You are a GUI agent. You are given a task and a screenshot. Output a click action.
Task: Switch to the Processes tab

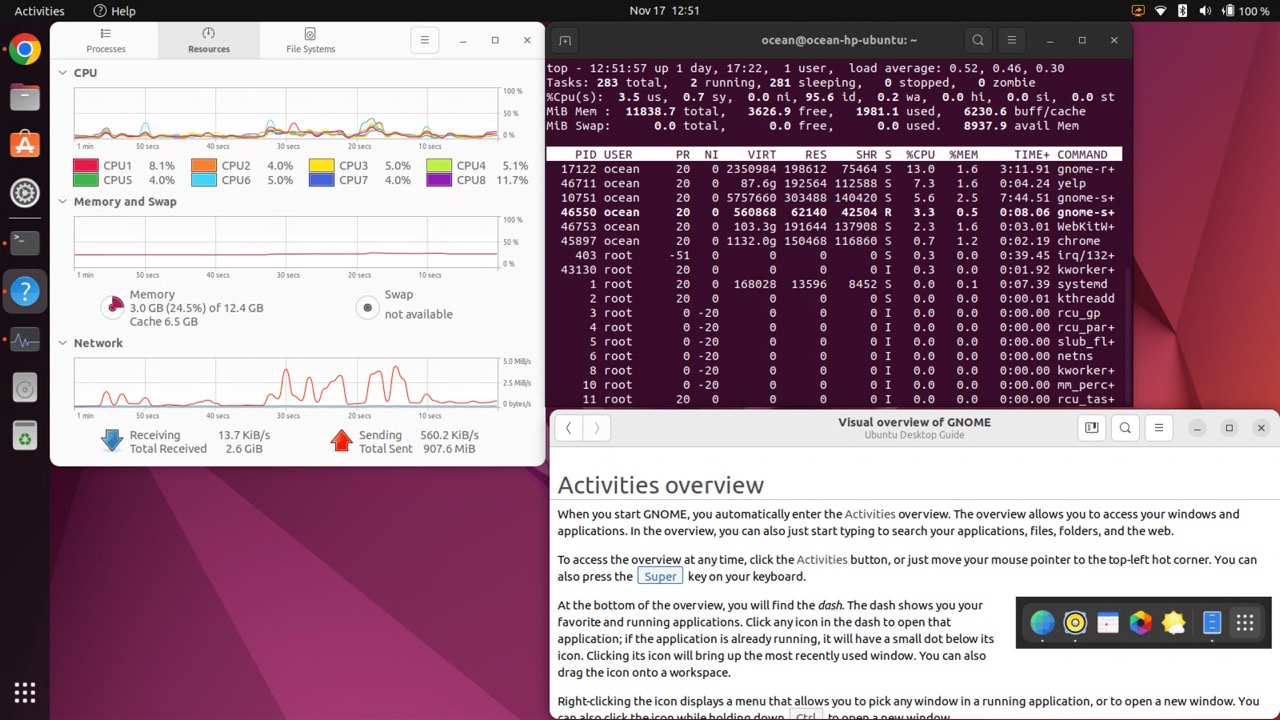(106, 40)
